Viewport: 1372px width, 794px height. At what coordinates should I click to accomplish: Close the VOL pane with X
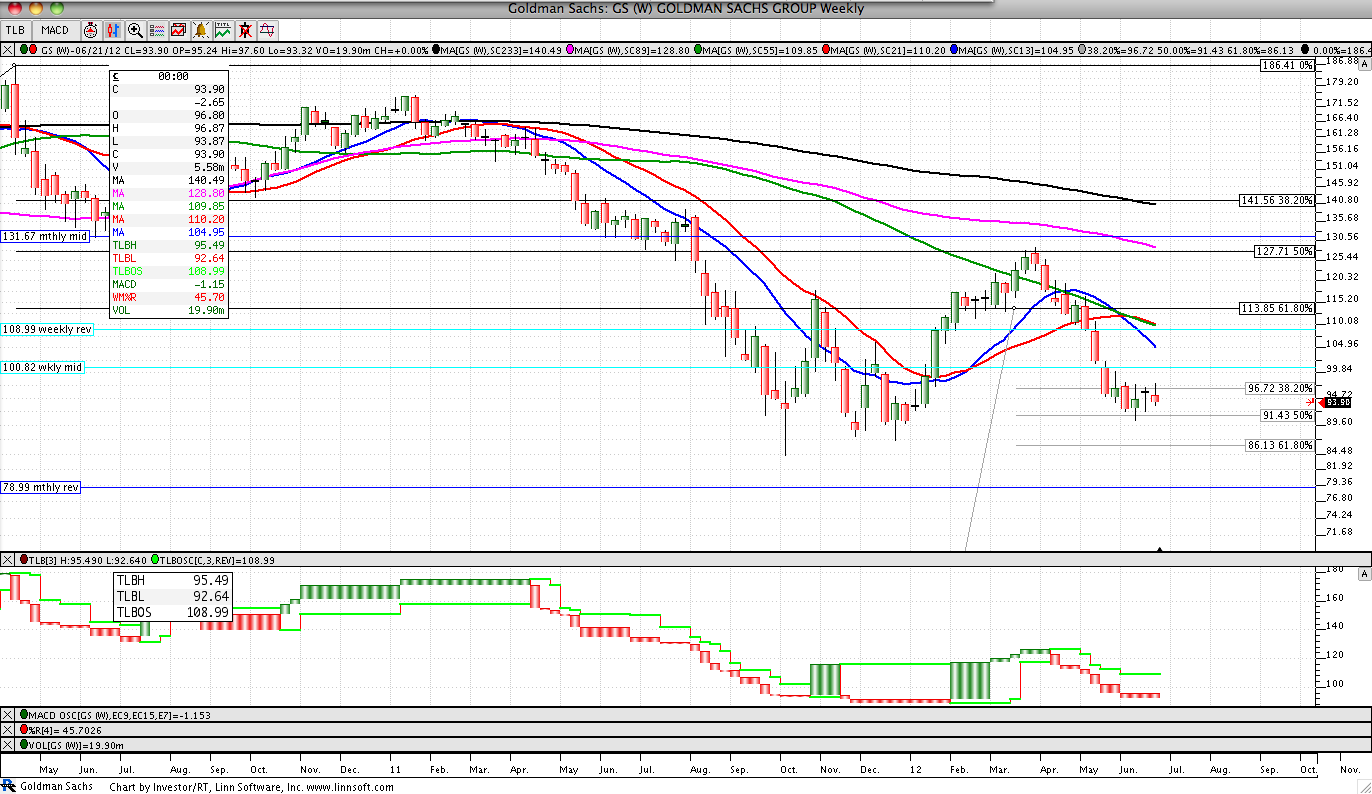[8, 745]
